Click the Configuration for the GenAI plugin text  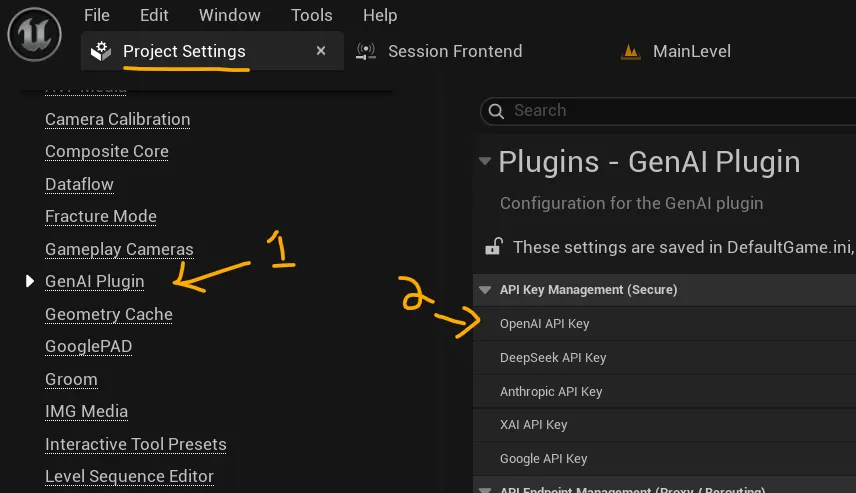tap(632, 203)
